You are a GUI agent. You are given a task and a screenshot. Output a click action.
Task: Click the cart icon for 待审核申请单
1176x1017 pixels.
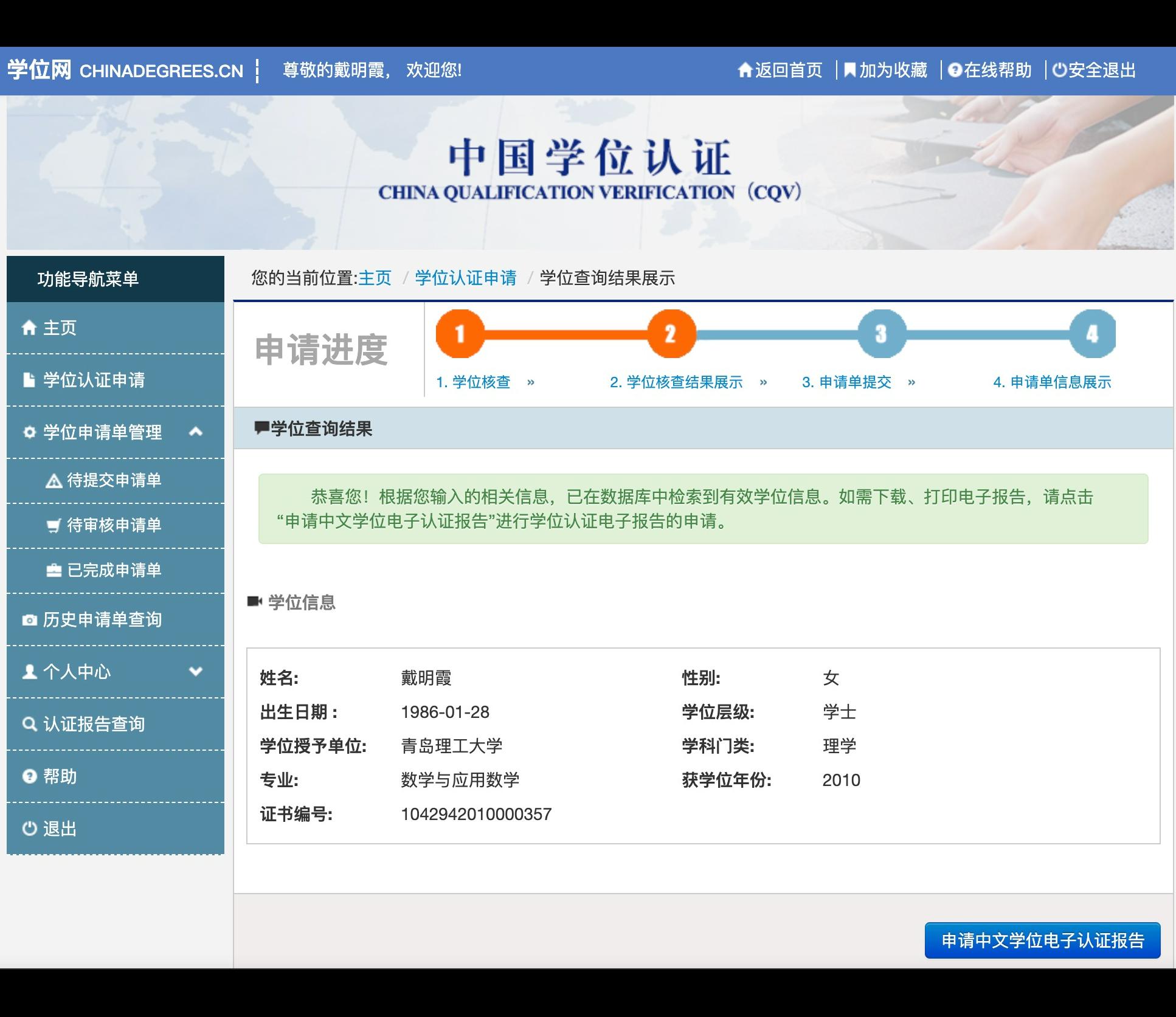tap(54, 526)
